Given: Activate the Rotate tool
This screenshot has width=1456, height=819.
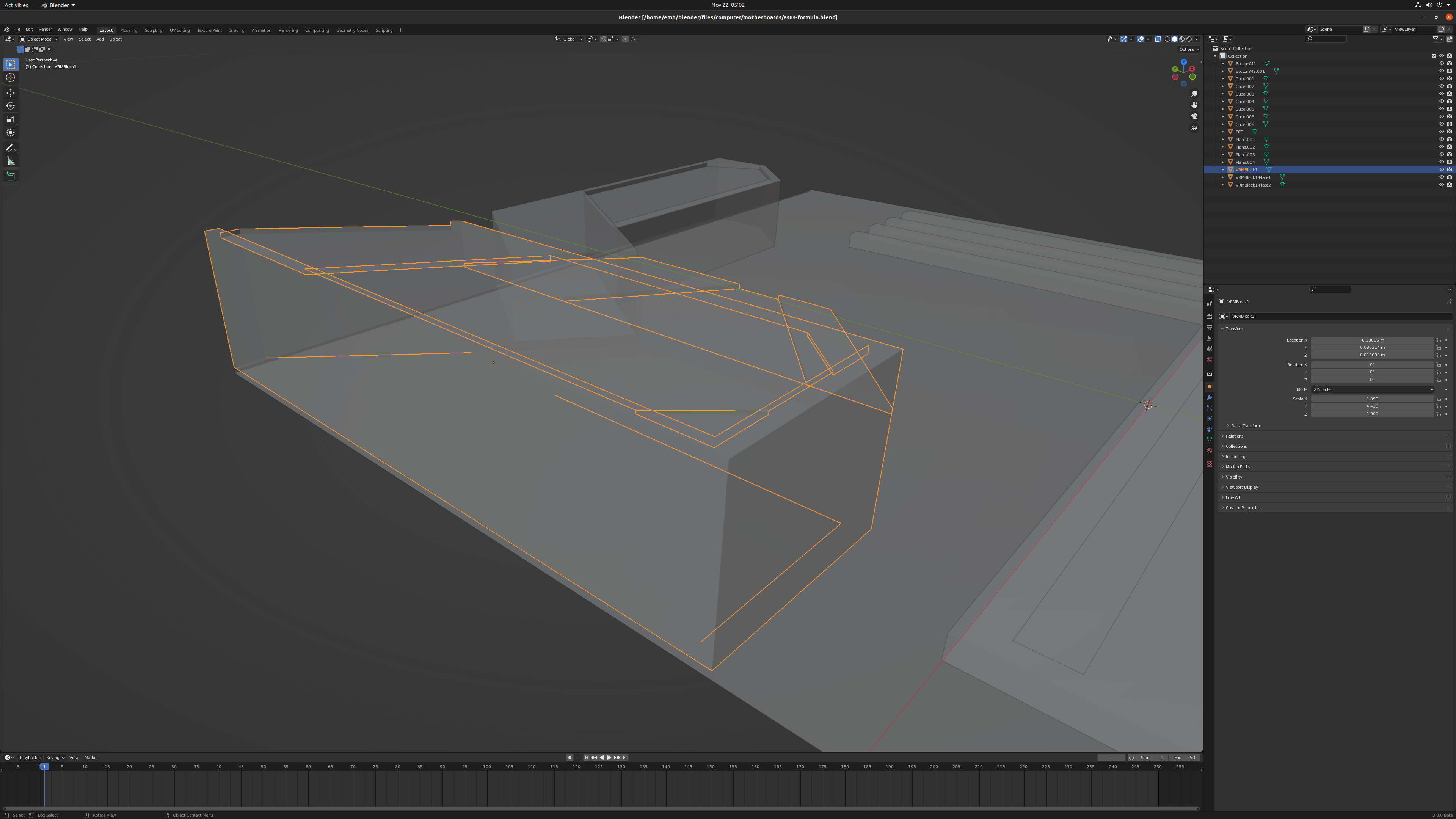Looking at the screenshot, I should tap(11, 106).
